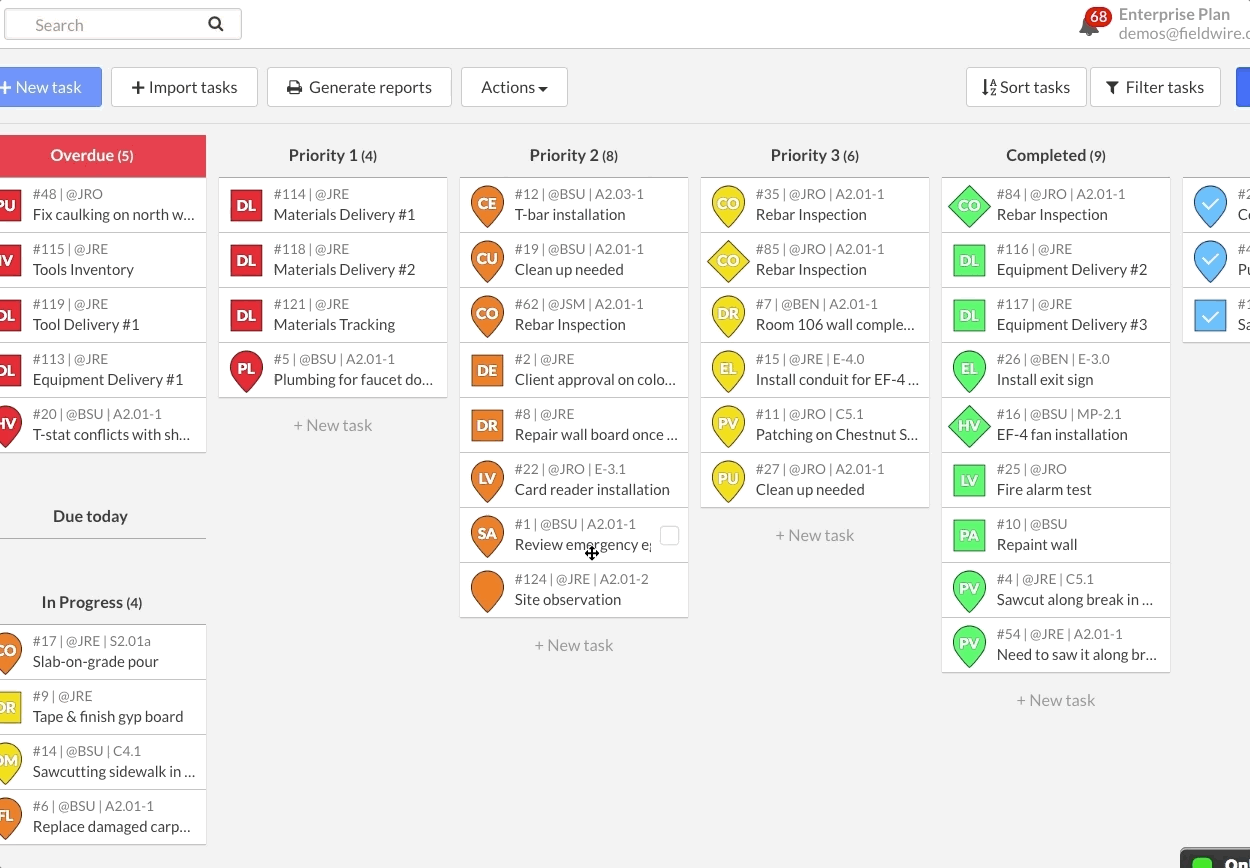This screenshot has height=868, width=1250.
Task: Open the Actions dropdown menu
Action: 514,87
